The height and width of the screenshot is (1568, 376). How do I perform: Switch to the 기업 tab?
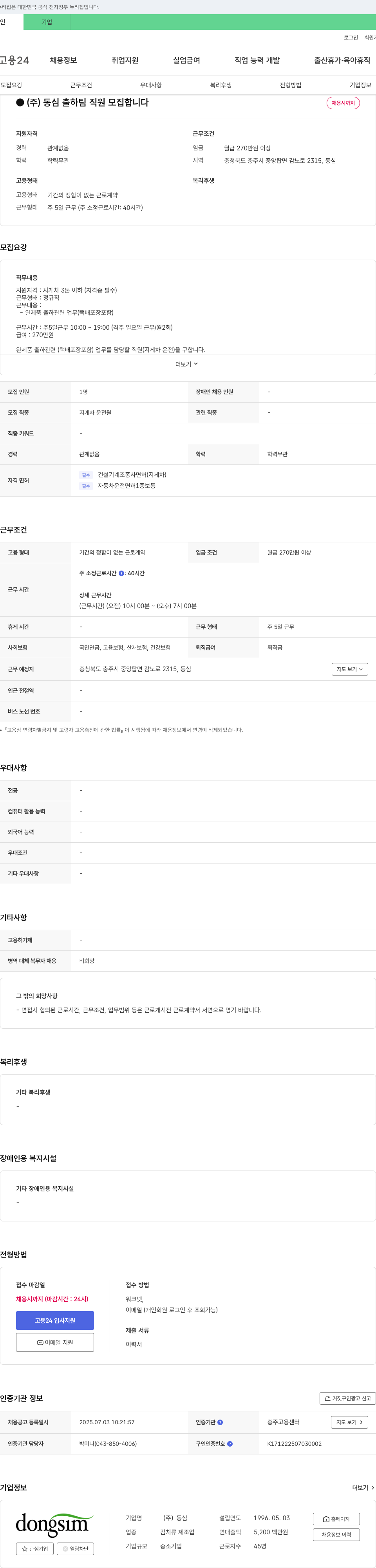[47, 22]
